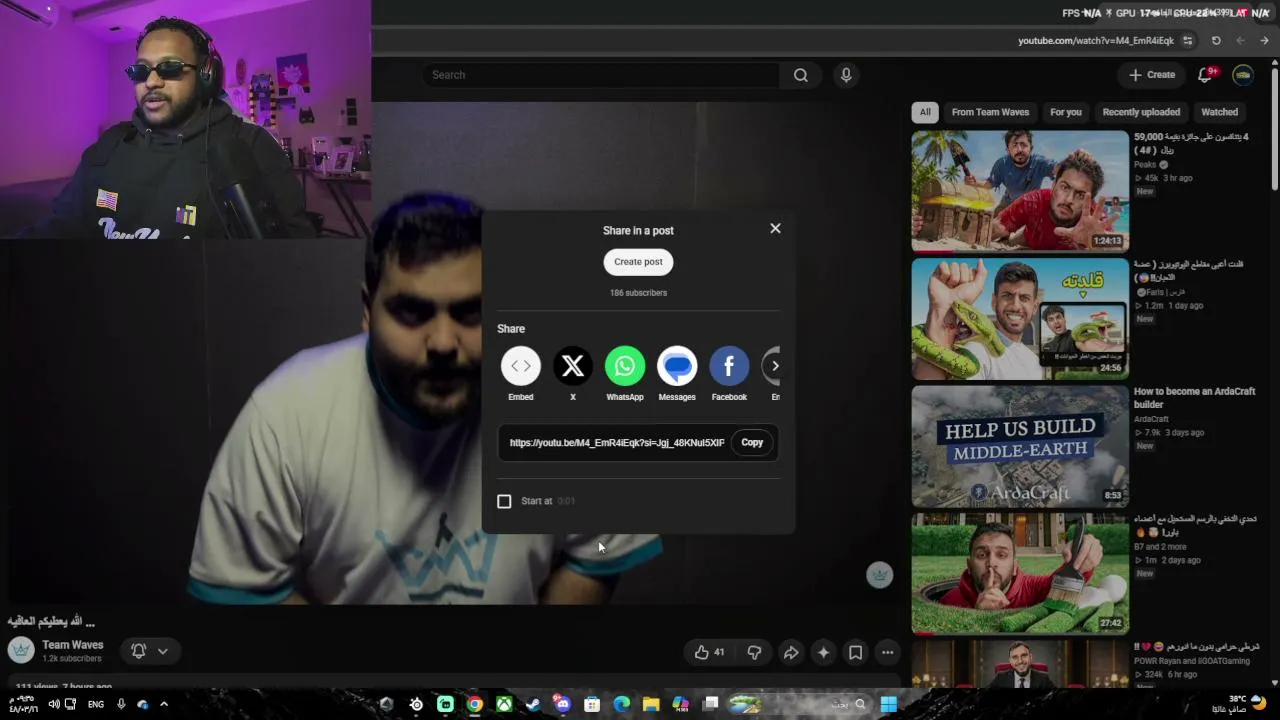Select the For you chip
The image size is (1280, 720).
pyautogui.click(x=1066, y=112)
